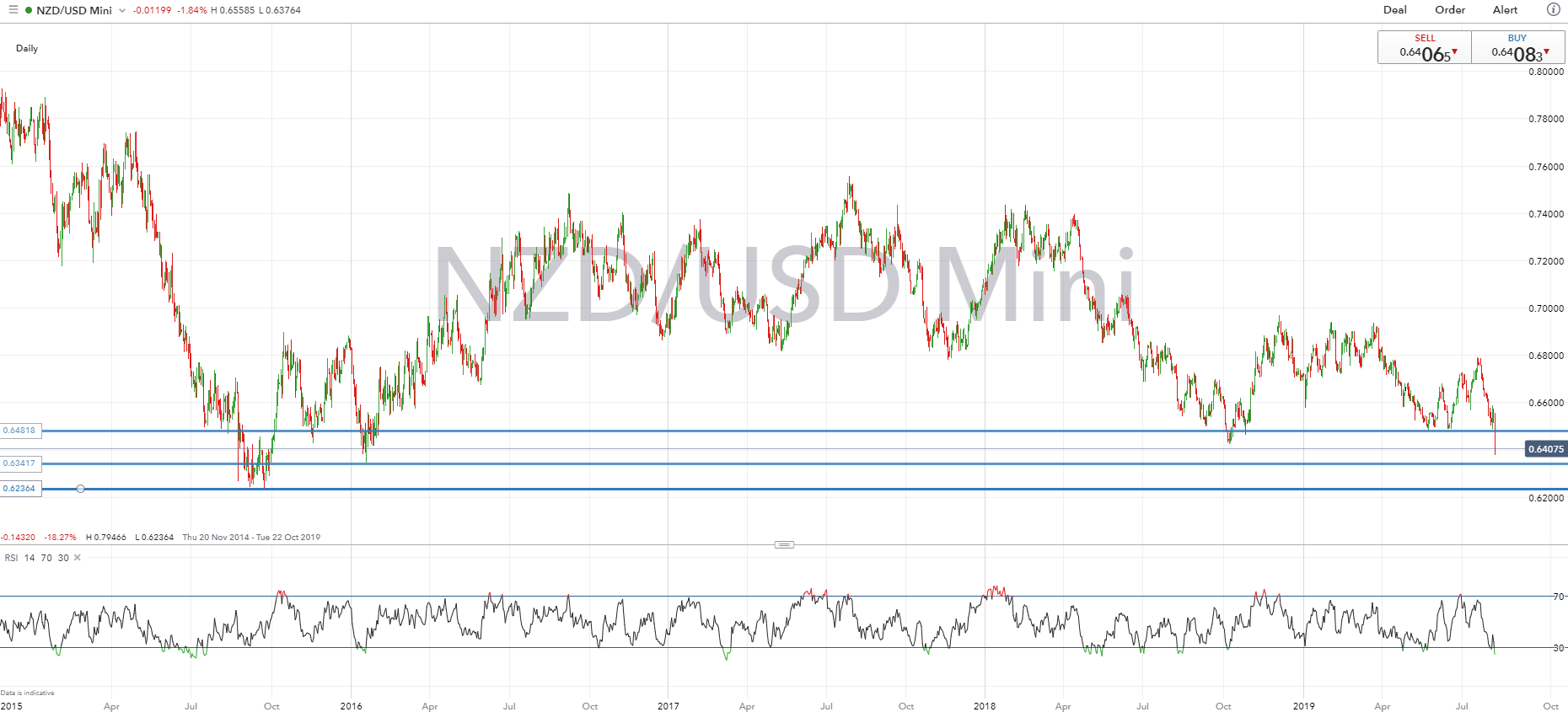The image size is (1568, 712).
Task: Click the 2017 time axis label
Action: click(x=668, y=706)
